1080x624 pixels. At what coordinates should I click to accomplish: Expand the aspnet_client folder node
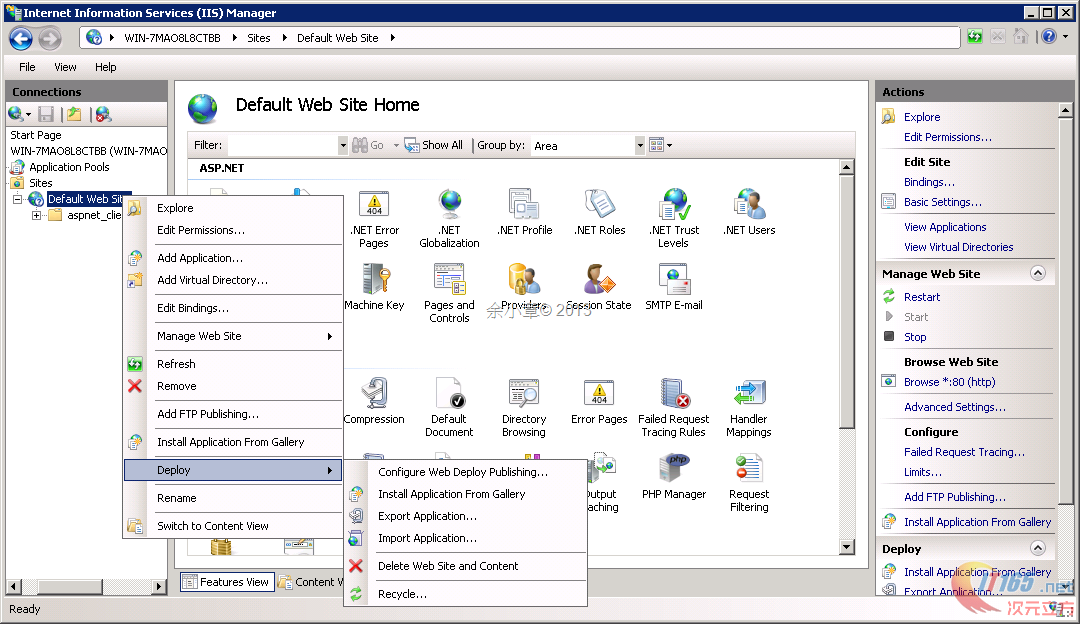pyautogui.click(x=37, y=216)
